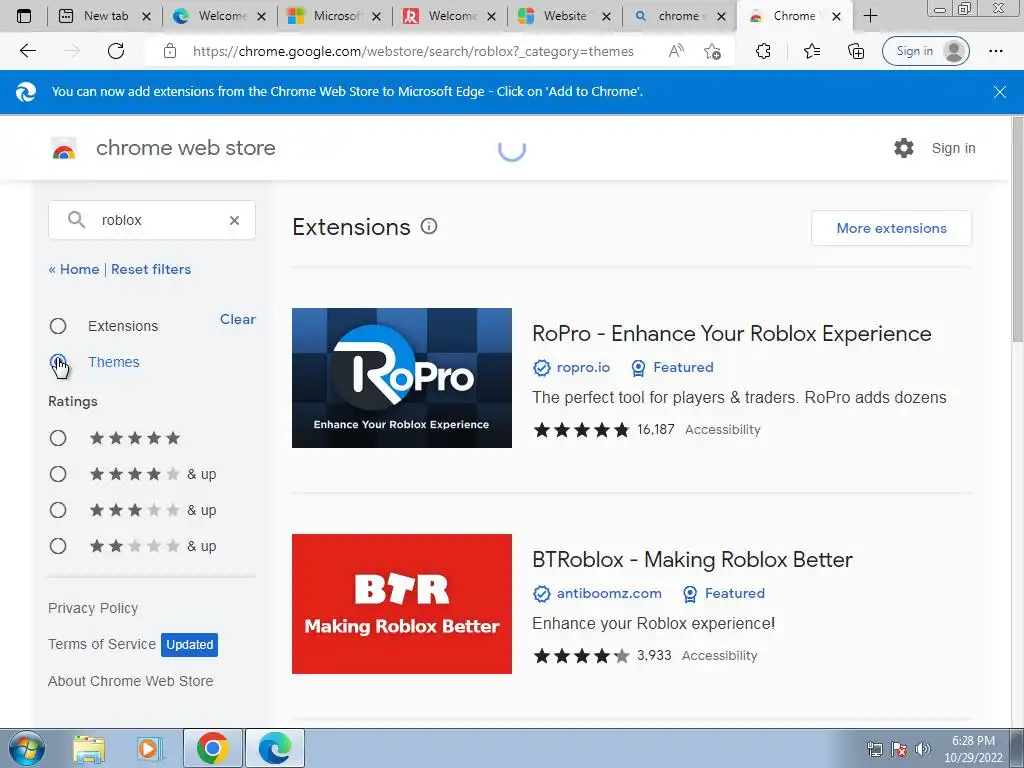Focus the address bar URL
The width and height of the screenshot is (1024, 768).
coord(413,51)
